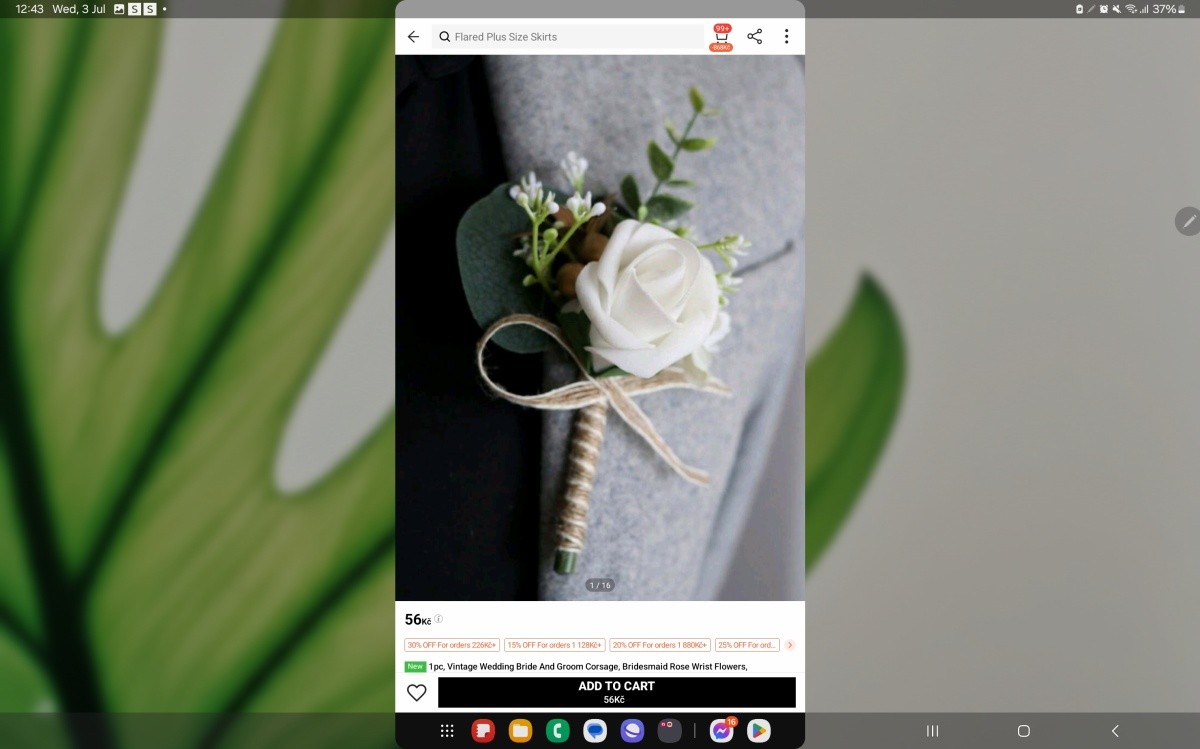Open the product title '1pc, Vintage Wedding Bride And Groom Corsage'

(588, 666)
